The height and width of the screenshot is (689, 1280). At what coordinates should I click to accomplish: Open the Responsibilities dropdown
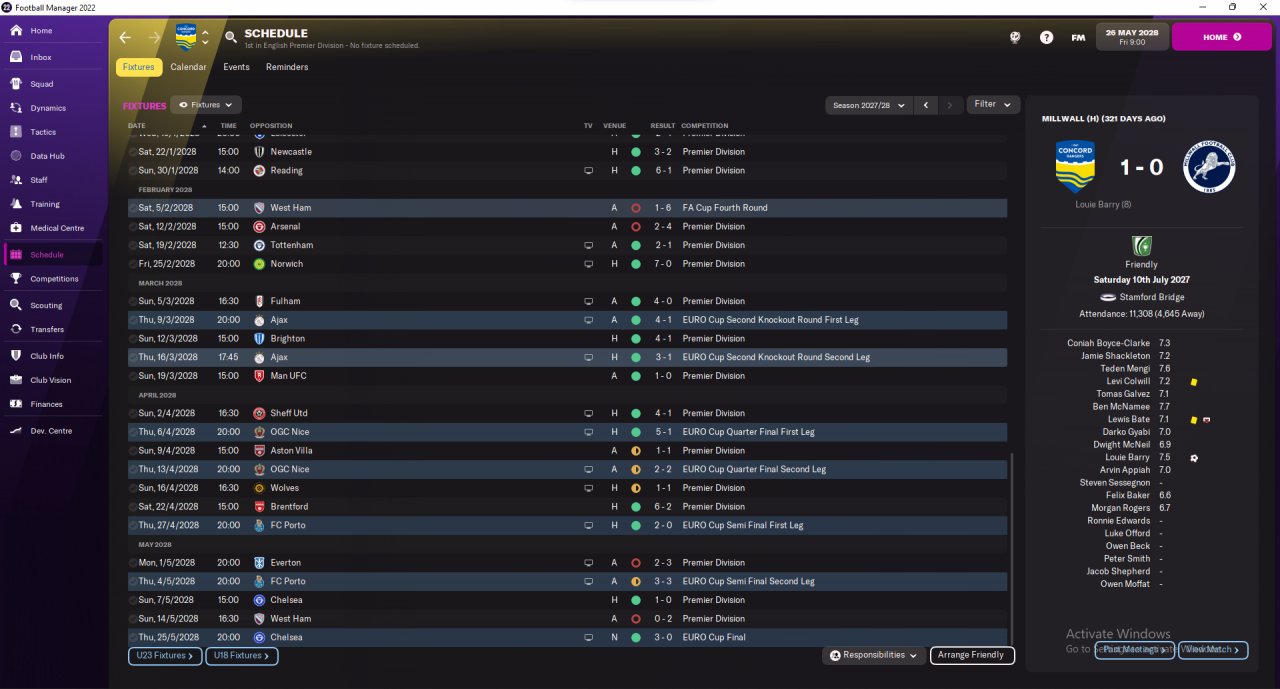[874, 655]
